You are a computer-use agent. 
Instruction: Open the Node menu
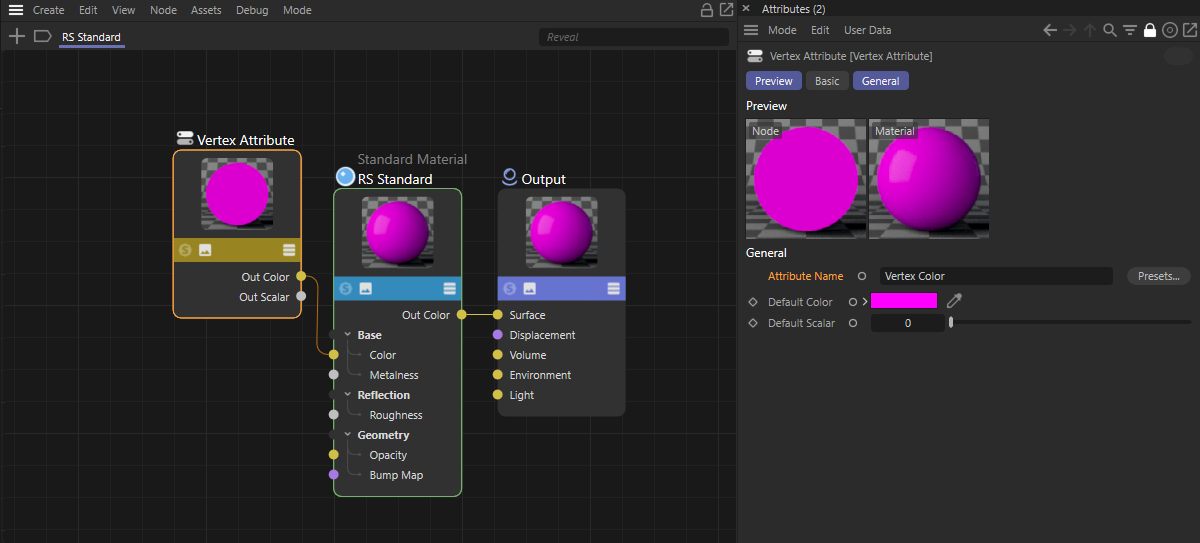(163, 10)
